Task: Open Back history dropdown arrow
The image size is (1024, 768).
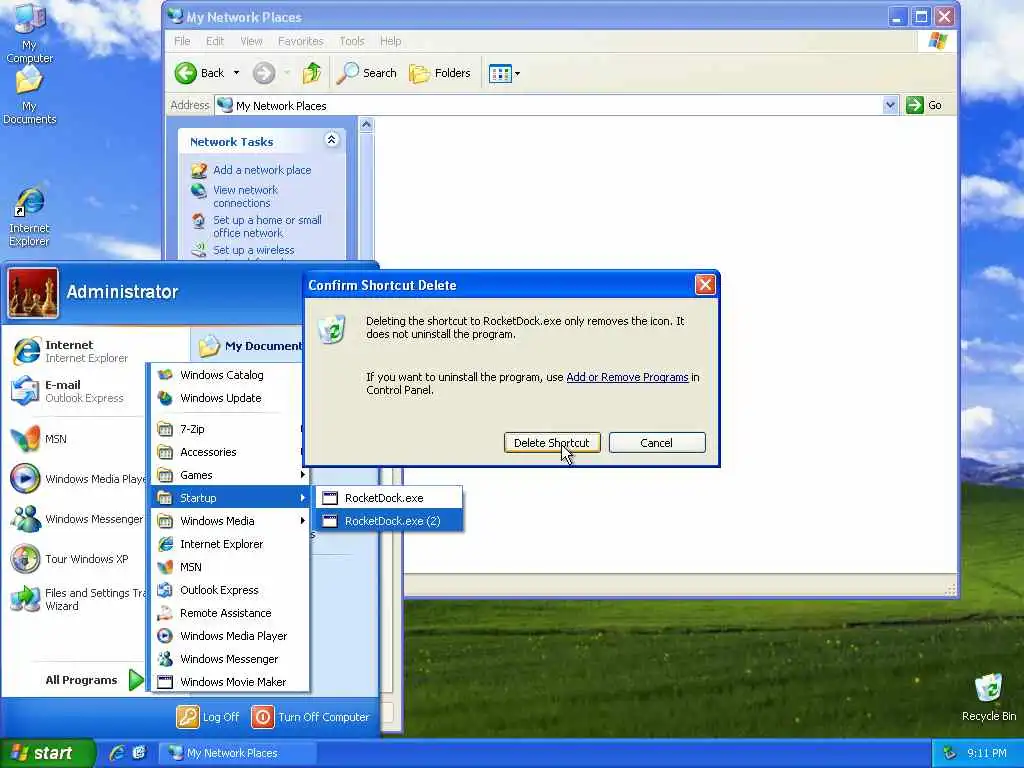Action: 236,73
